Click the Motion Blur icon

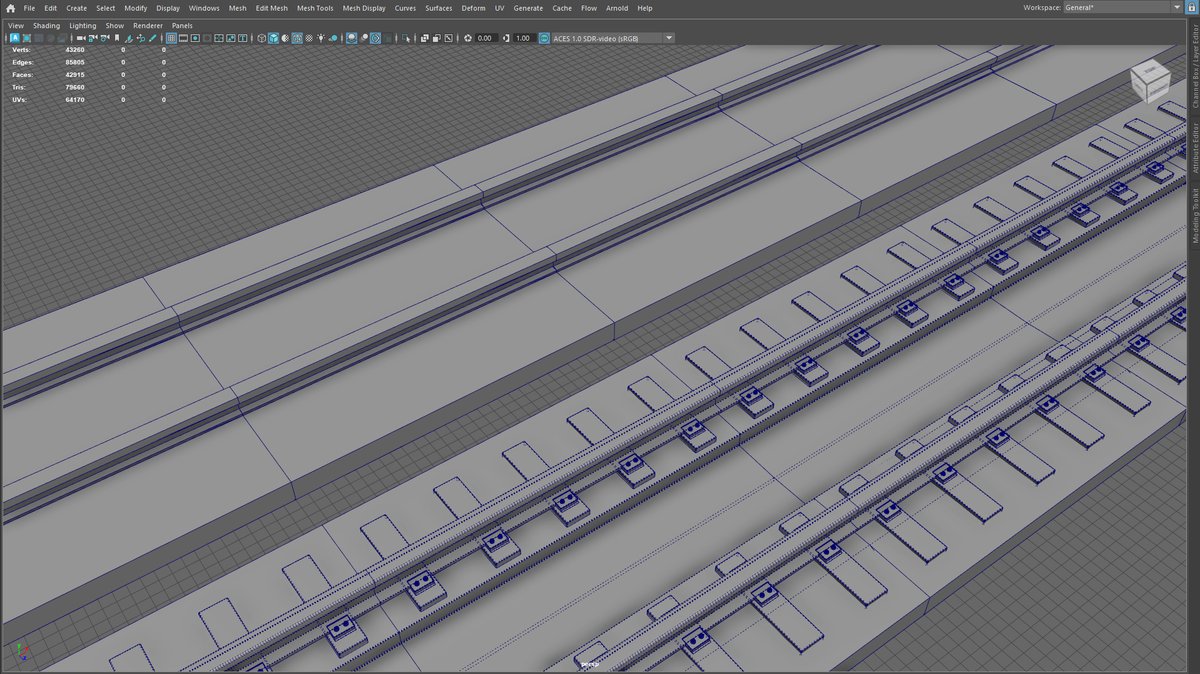(x=364, y=38)
